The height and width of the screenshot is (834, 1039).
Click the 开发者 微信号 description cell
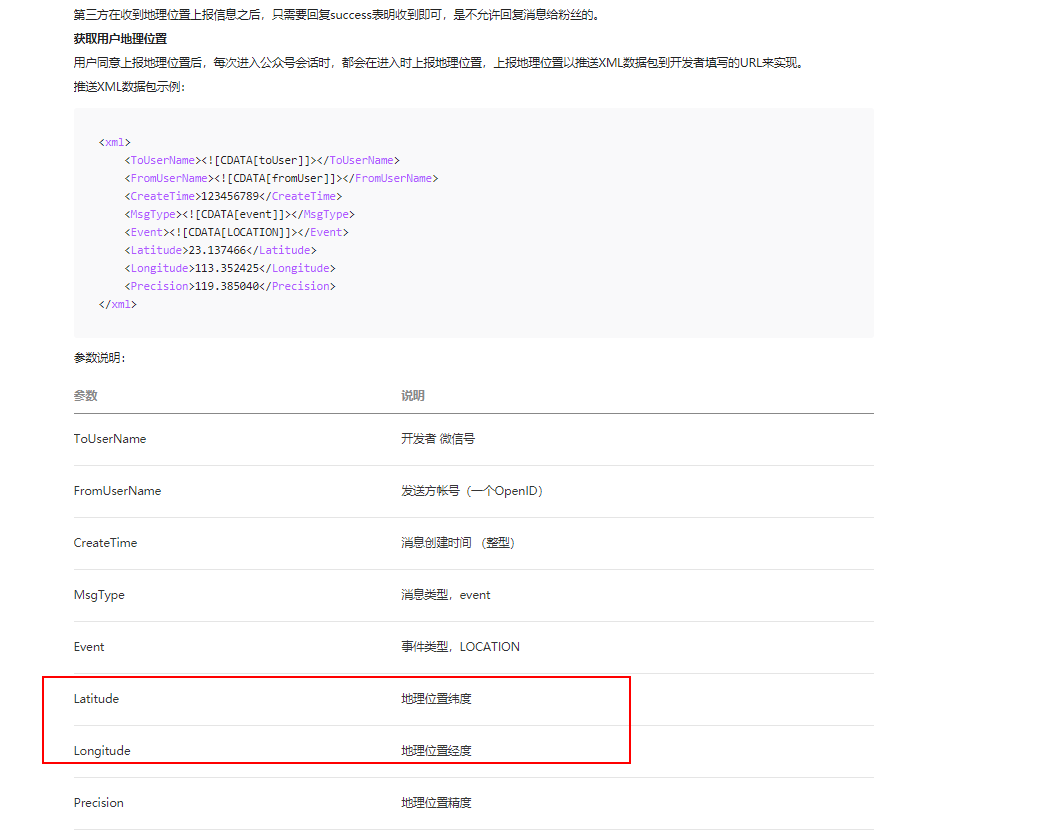(x=437, y=439)
